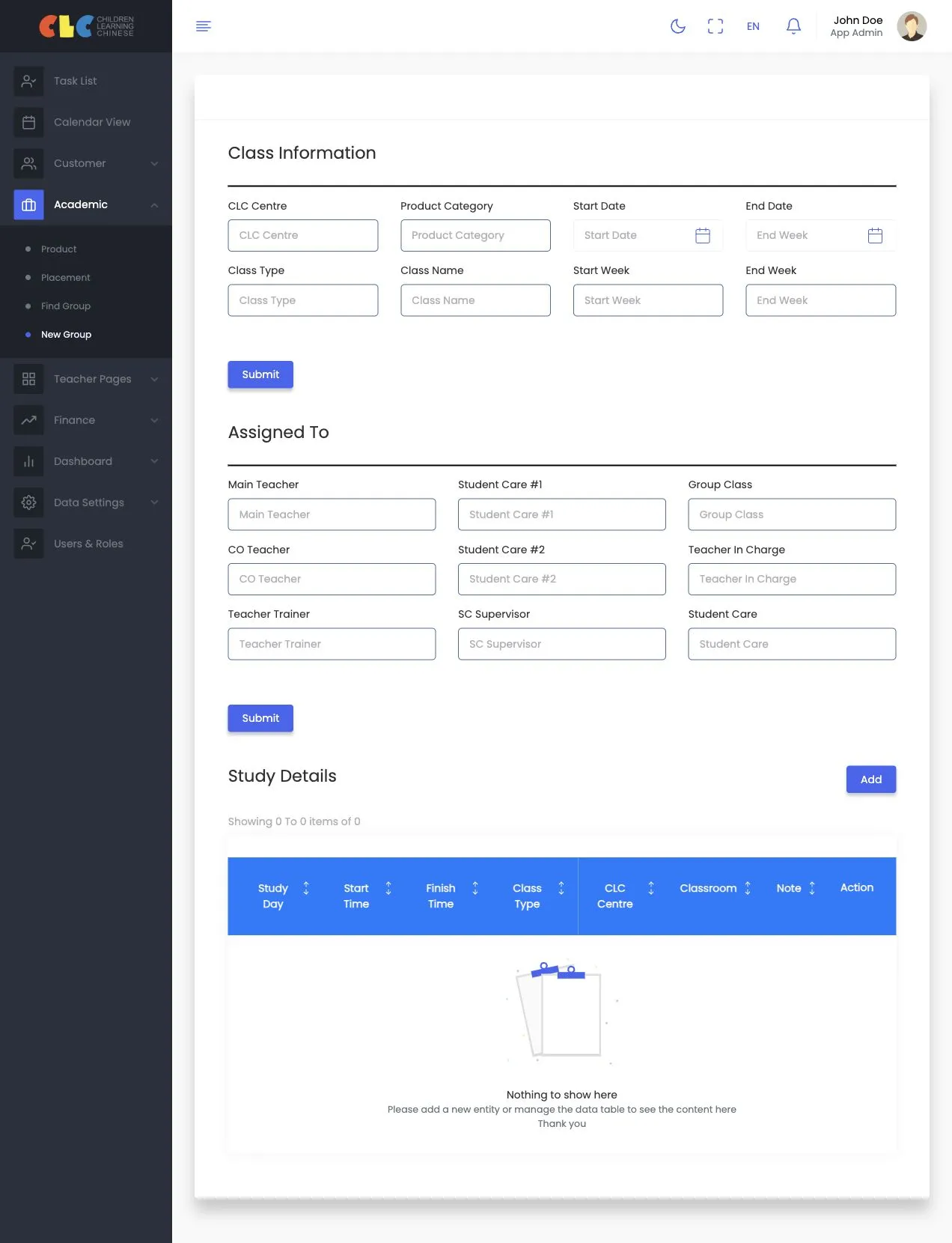Click the Finance trend icon
This screenshot has width=952, height=1243.
pos(28,420)
